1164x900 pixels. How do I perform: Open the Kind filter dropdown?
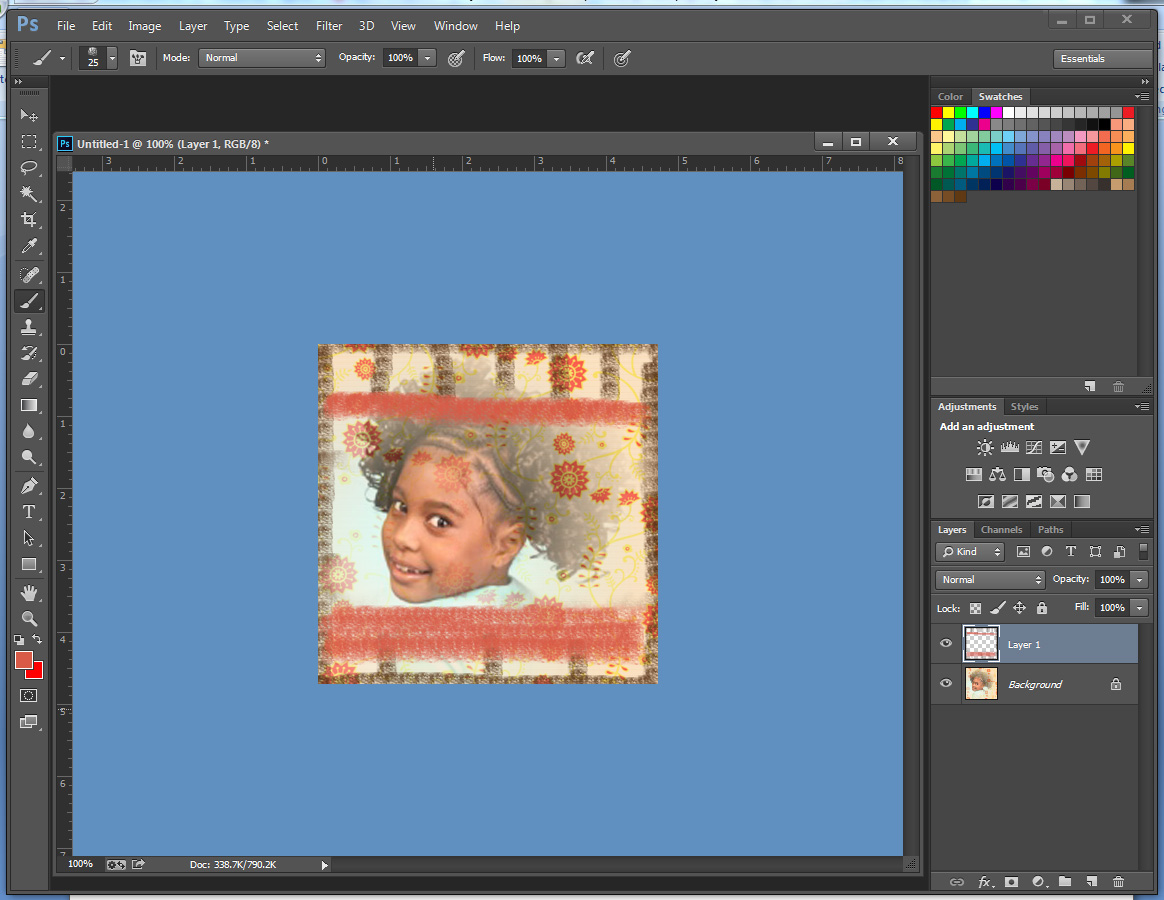pyautogui.click(x=970, y=552)
